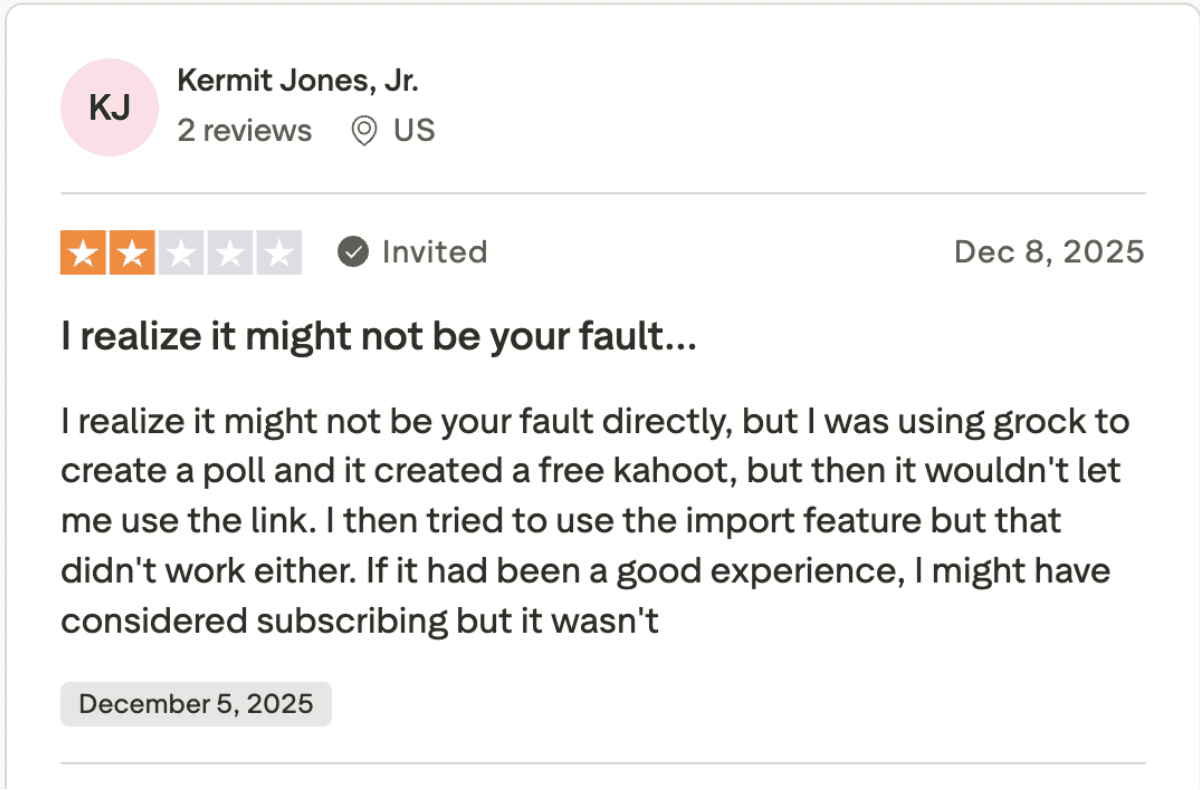Screen dimensions: 1200x790
Task: Click the Invited checkmark badge icon
Action: point(352,252)
